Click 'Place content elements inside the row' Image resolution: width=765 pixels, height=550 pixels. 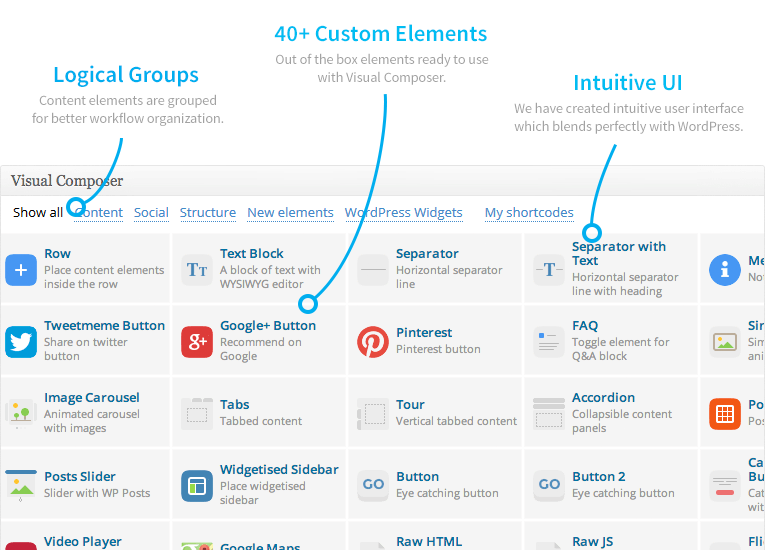click(x=104, y=277)
